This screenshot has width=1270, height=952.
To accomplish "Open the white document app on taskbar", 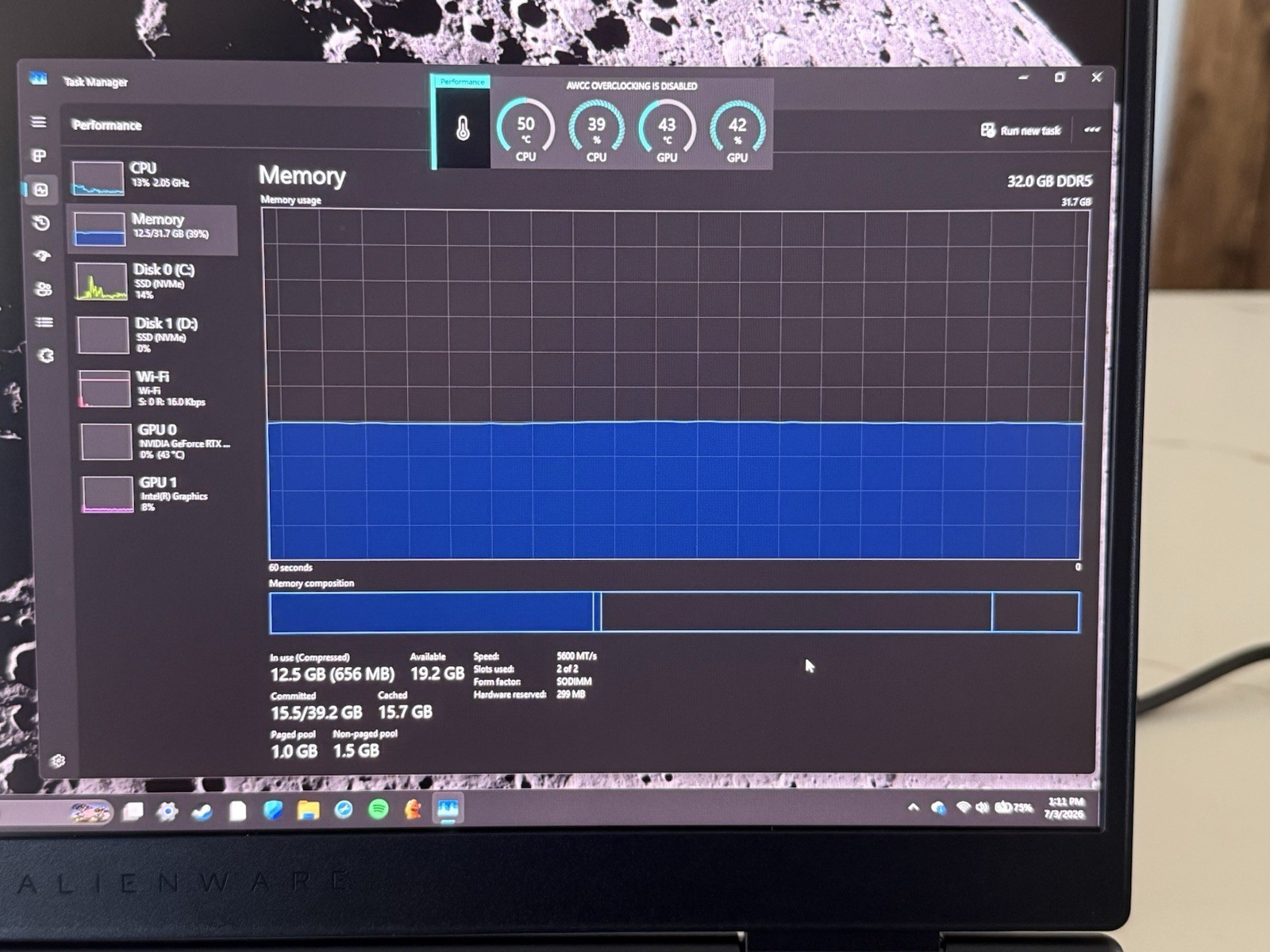I will [237, 811].
